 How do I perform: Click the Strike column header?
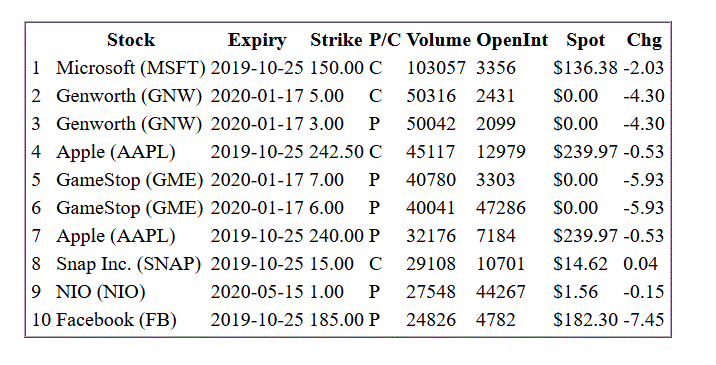click(x=337, y=40)
